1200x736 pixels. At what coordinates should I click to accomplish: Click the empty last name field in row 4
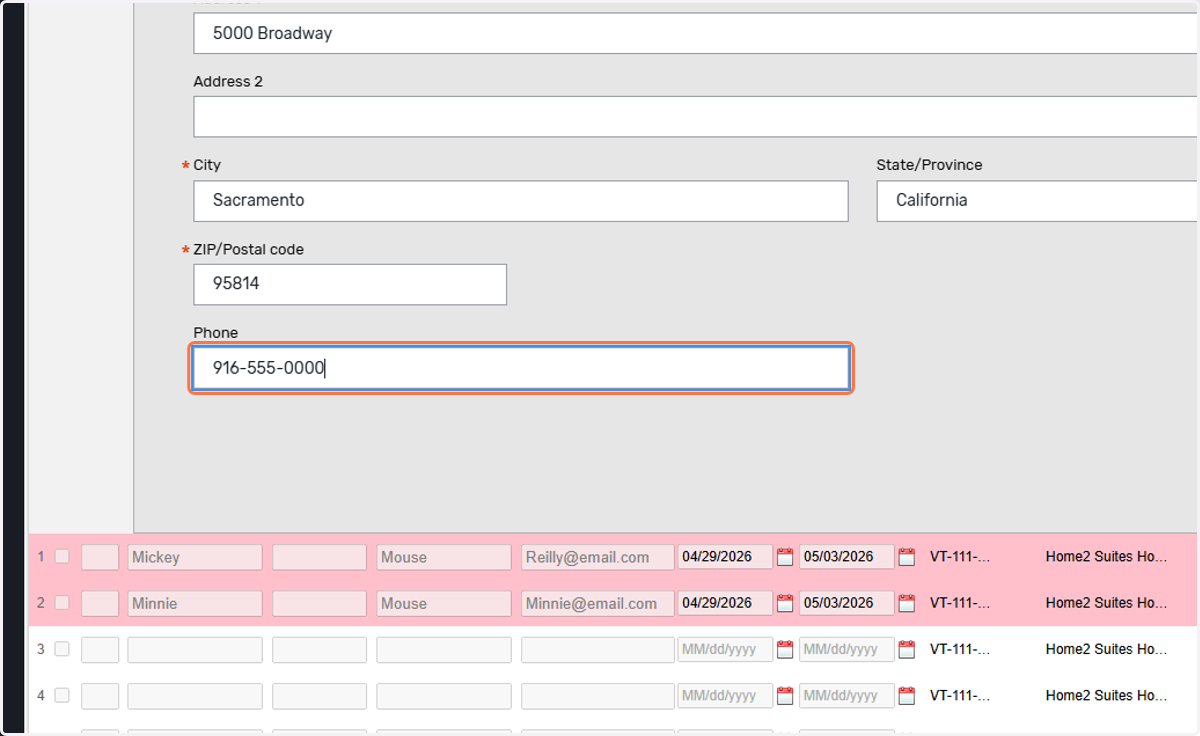pyautogui.click(x=444, y=695)
